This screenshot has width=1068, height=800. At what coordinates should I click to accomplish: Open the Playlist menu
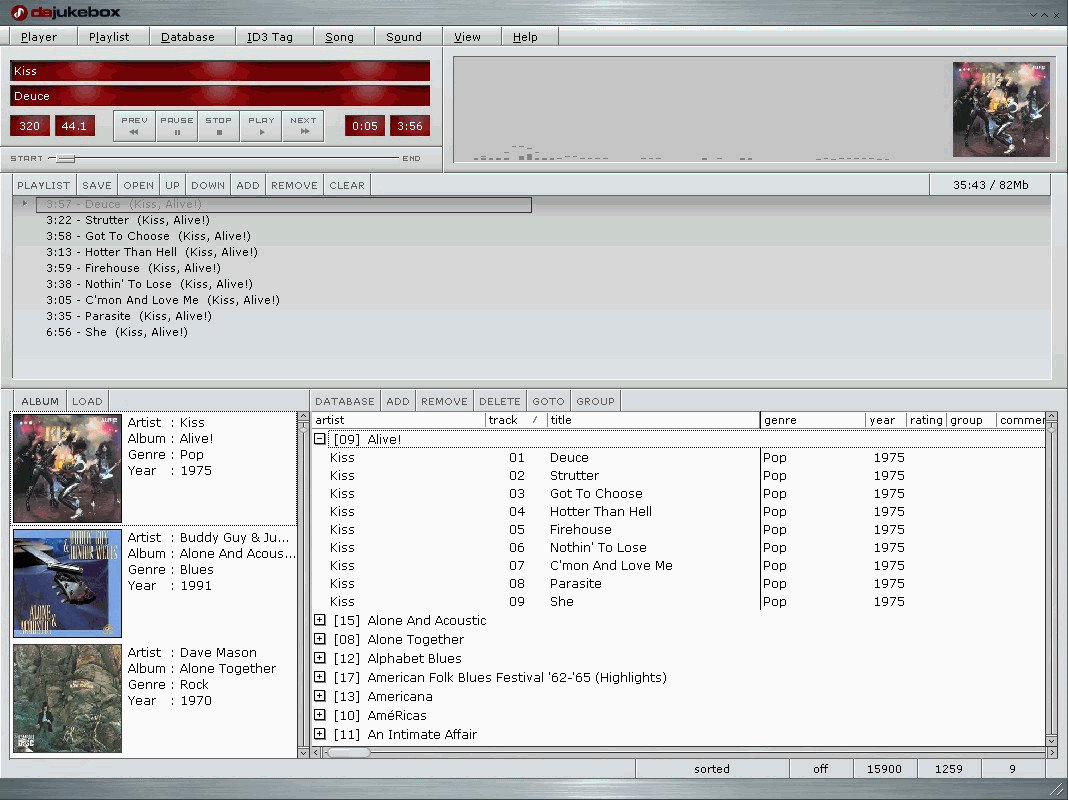point(109,37)
